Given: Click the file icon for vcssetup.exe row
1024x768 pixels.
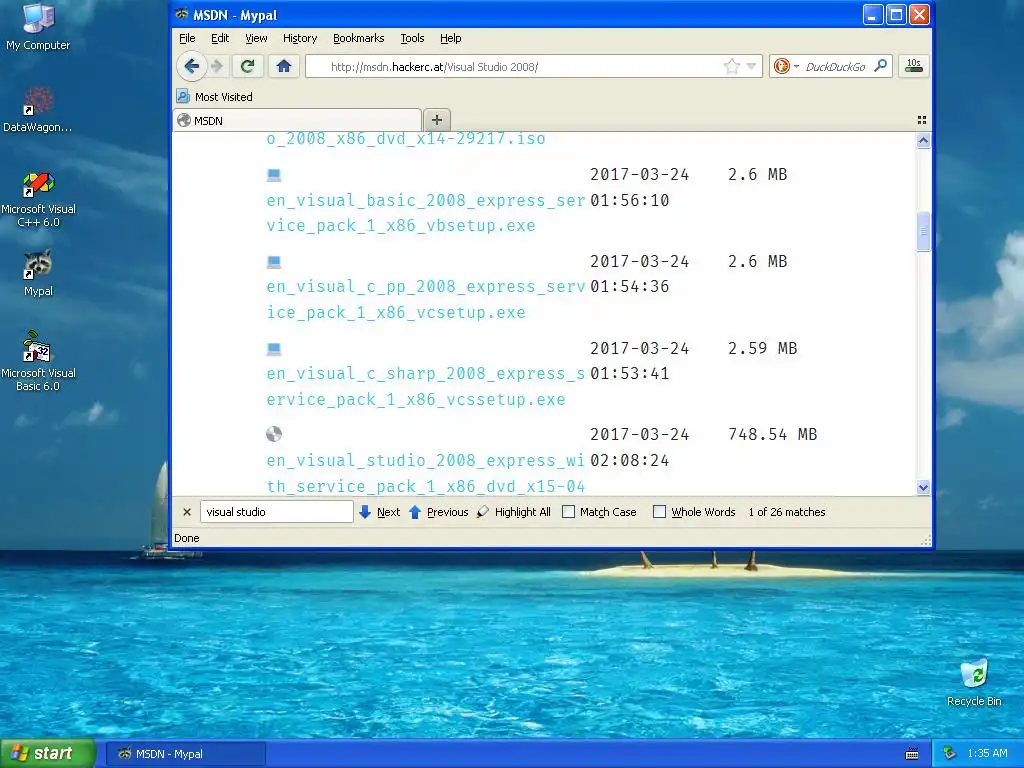Looking at the screenshot, I should pos(274,349).
